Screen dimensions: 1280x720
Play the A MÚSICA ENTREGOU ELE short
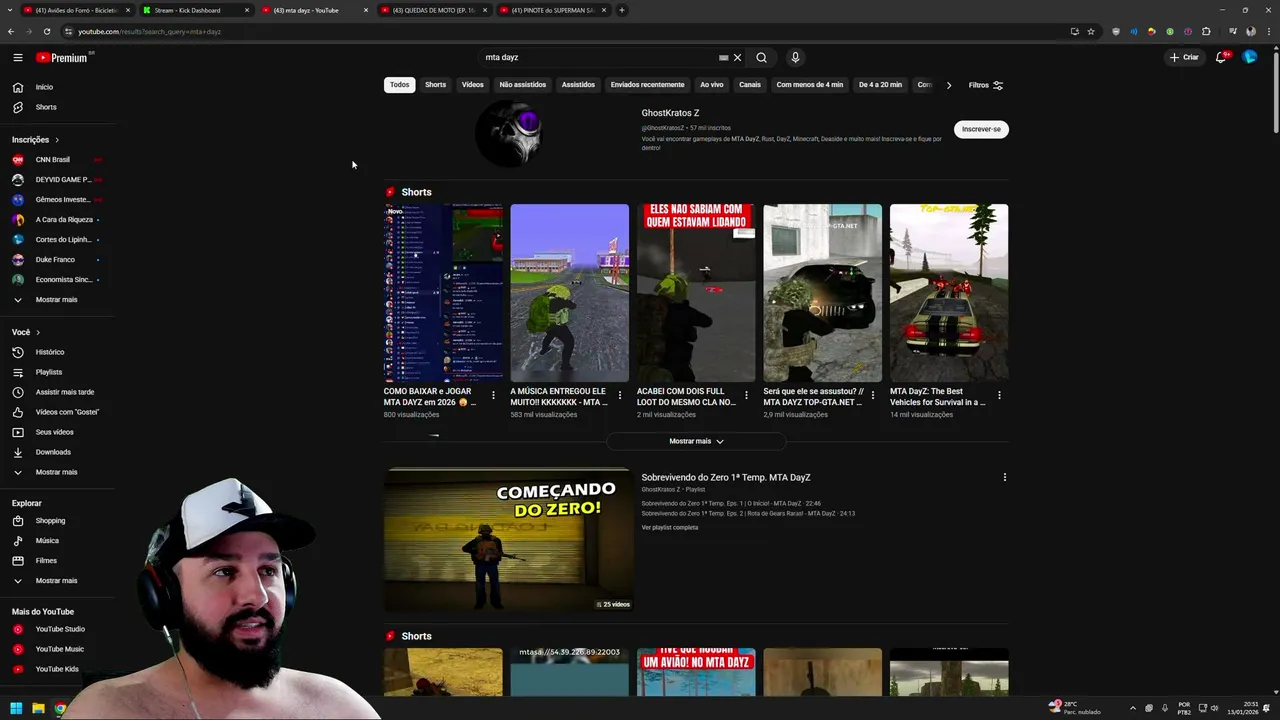tap(570, 293)
